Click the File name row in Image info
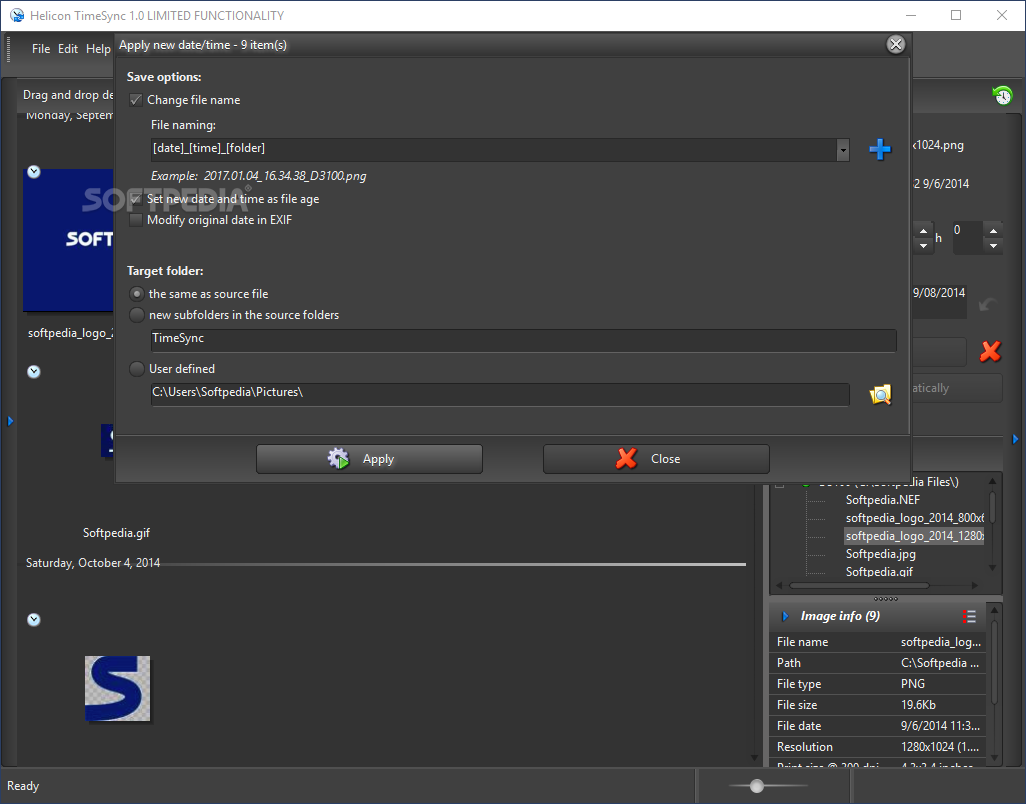The height and width of the screenshot is (804, 1026). coord(879,642)
